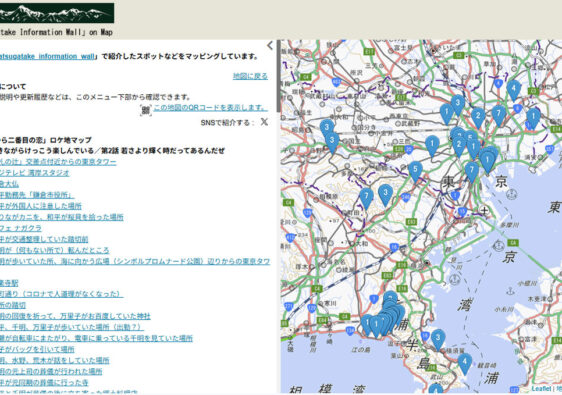562x395 pixels.
Task: Click the marker 3 beside the 7 near 町田
Action: tap(385, 195)
